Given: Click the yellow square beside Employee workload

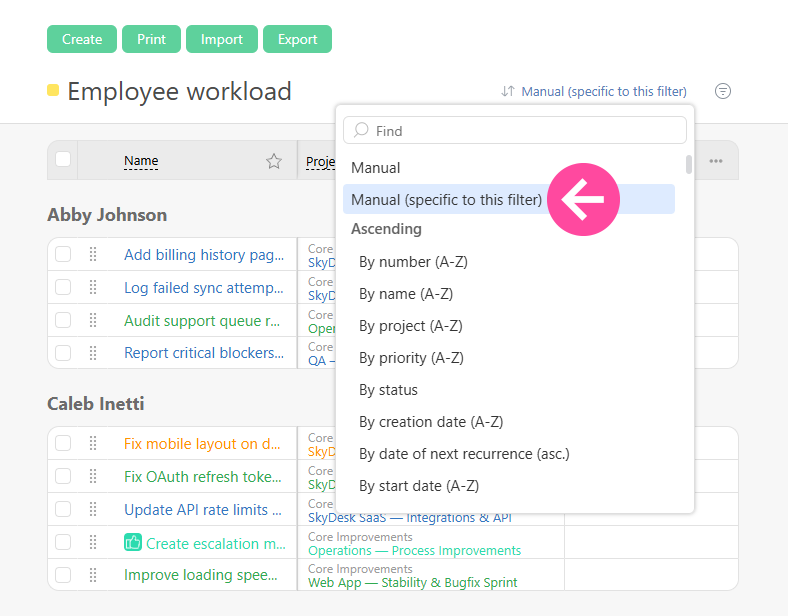Looking at the screenshot, I should click(53, 91).
